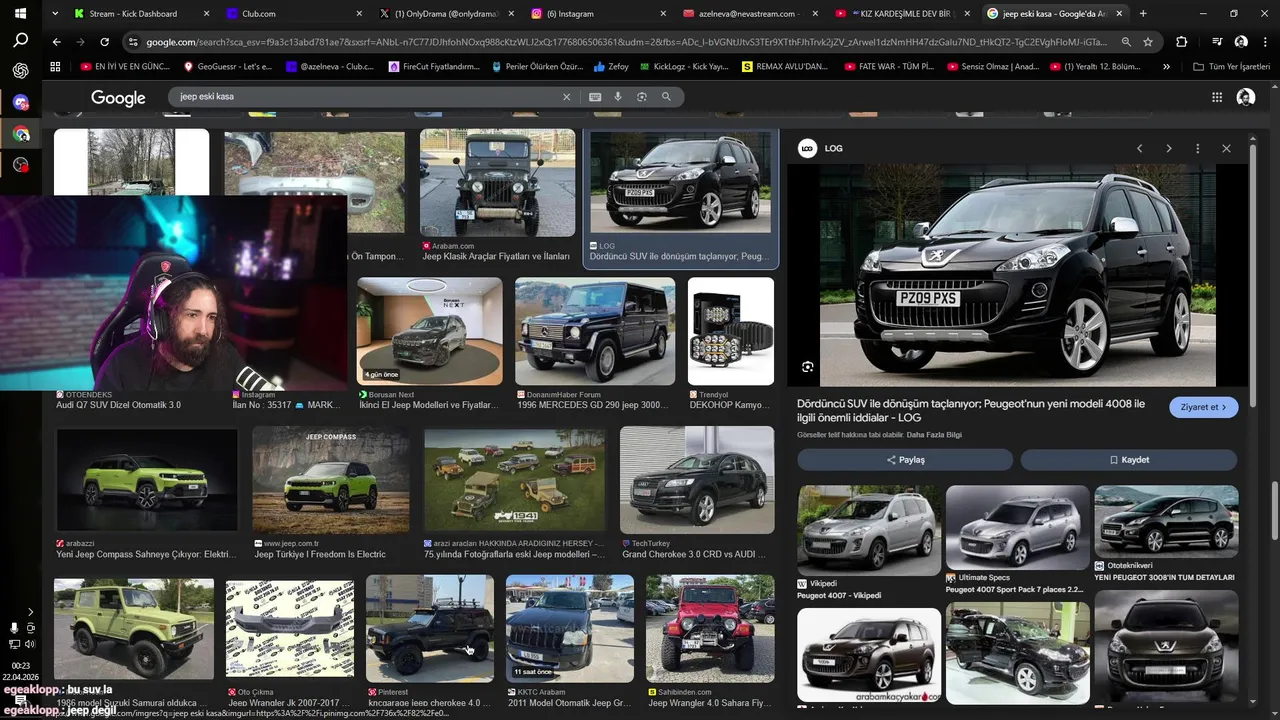
Task: Clear the Google search box text
Action: (x=566, y=97)
